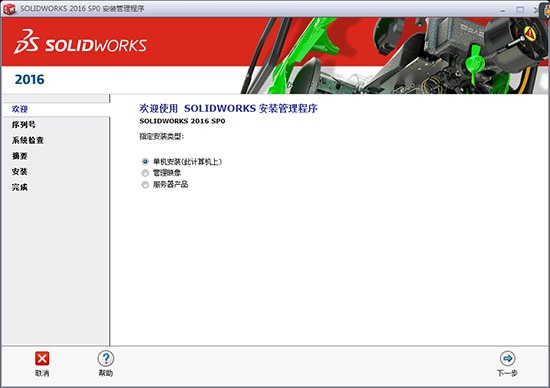This screenshot has height=388, width=550.
Task: Click the 帮助 label under help
Action: tap(106, 373)
